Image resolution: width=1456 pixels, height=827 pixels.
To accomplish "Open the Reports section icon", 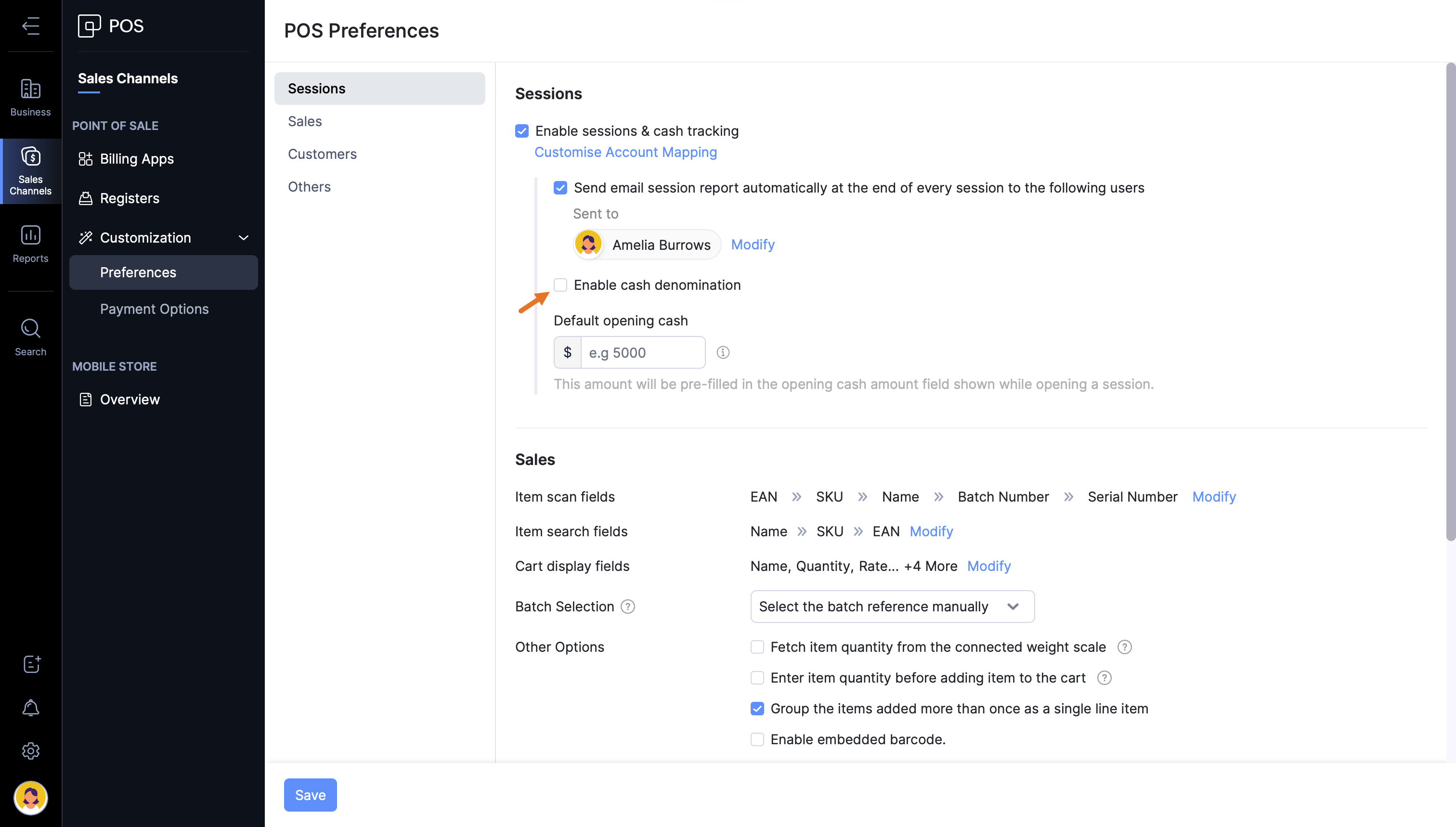I will [31, 244].
